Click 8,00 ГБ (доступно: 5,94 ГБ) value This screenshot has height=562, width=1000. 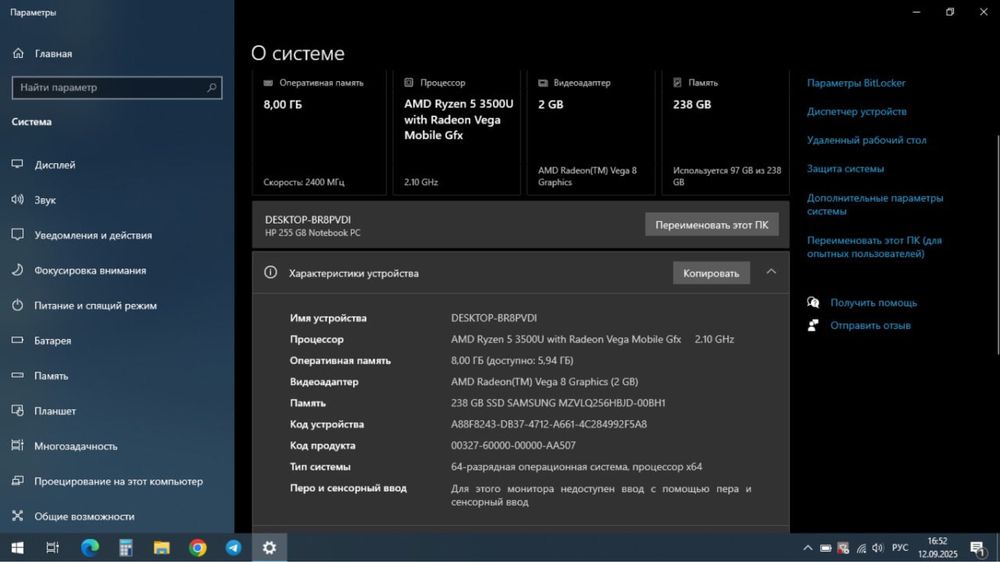click(x=512, y=360)
